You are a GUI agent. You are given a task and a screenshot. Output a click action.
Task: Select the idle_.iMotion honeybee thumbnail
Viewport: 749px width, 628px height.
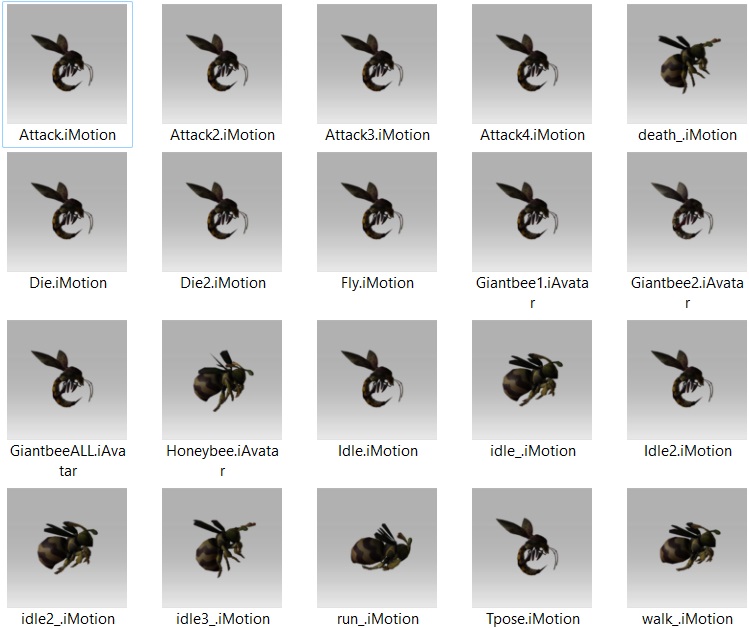coord(532,380)
